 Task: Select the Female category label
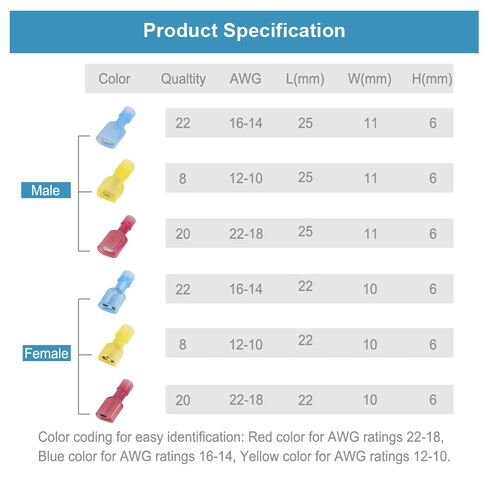pos(46,353)
